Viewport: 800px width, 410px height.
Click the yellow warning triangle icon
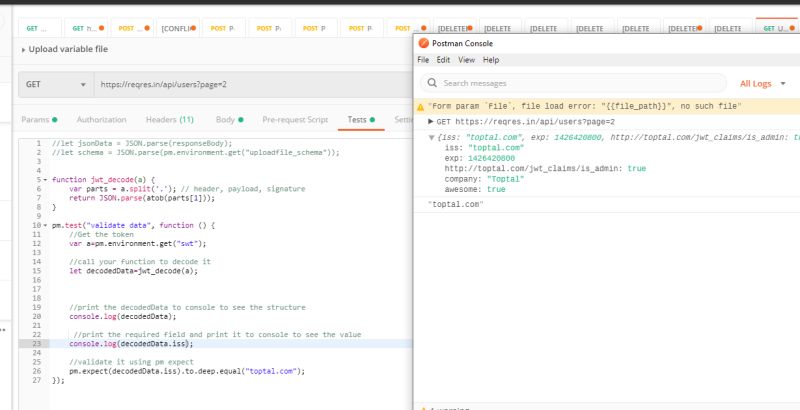pyautogui.click(x=420, y=107)
